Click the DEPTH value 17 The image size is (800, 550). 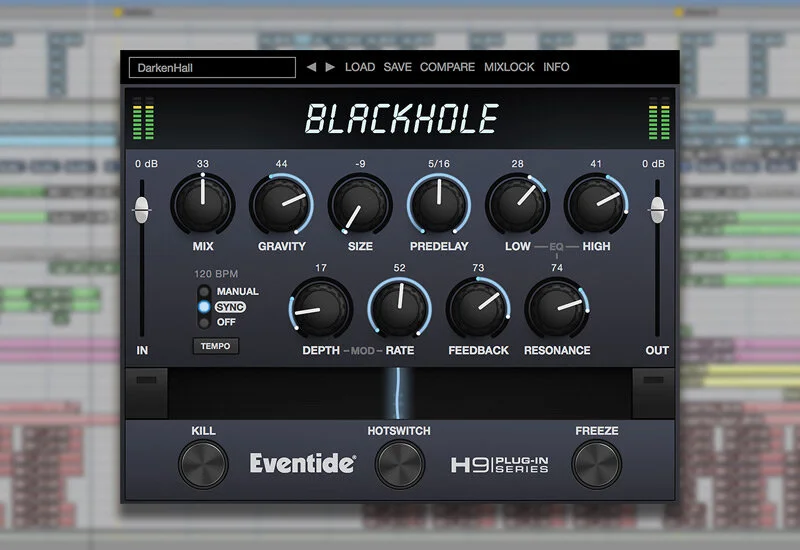tap(320, 268)
